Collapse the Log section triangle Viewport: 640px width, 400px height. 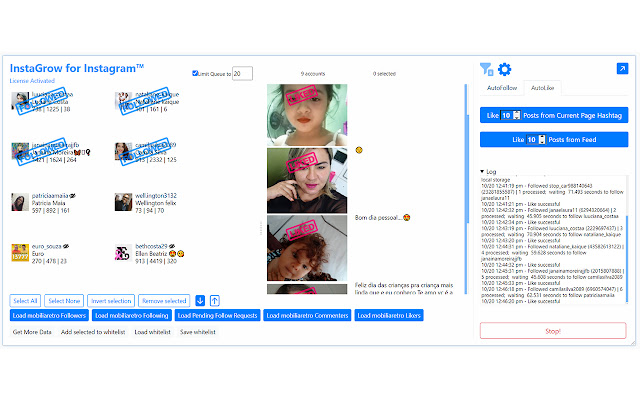pyautogui.click(x=482, y=171)
